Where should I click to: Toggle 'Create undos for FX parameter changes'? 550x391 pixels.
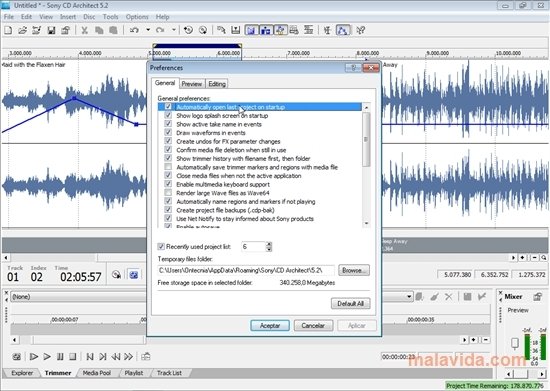click(168, 141)
